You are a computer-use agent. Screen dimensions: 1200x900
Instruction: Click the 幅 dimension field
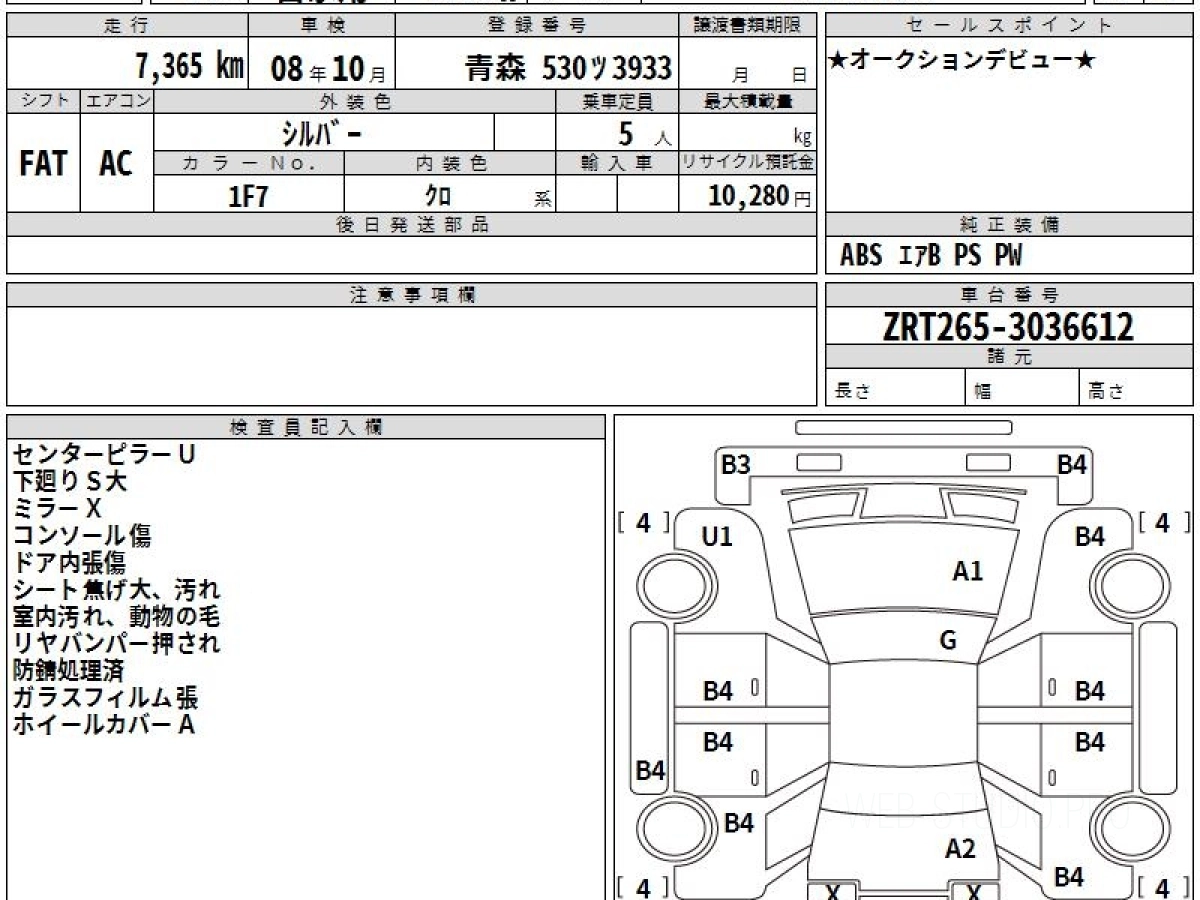pos(1023,388)
